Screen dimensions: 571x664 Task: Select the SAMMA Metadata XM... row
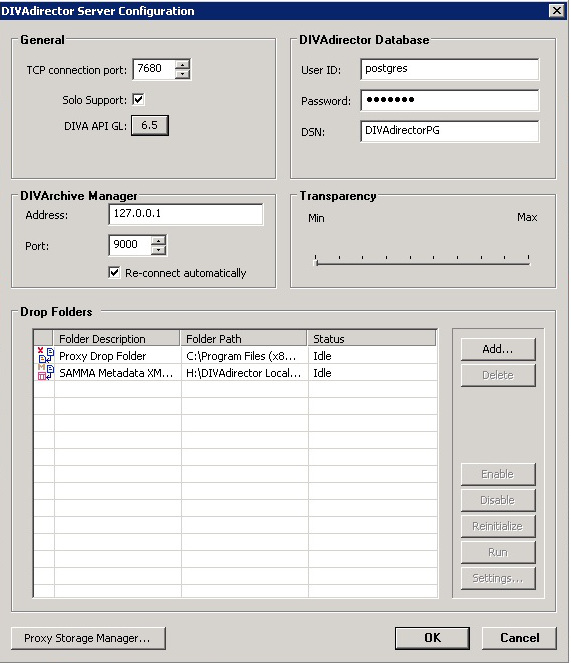pyautogui.click(x=235, y=373)
